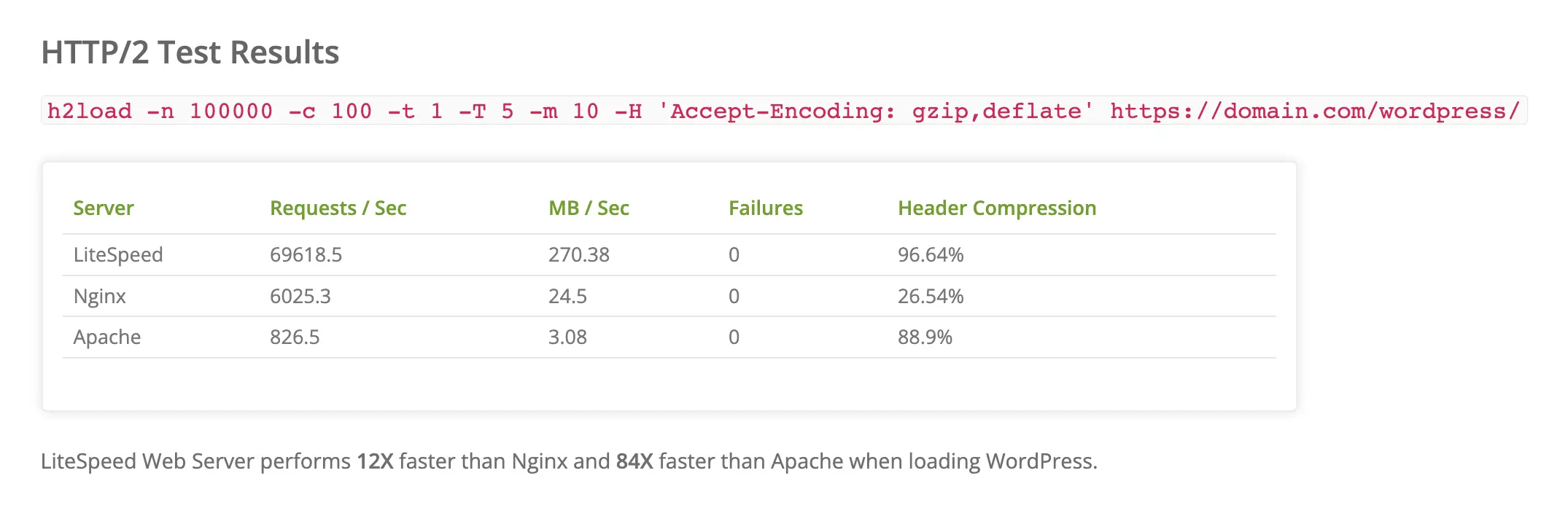Click the 6025.3 requests value
This screenshot has width=1568, height=532.
(x=300, y=297)
